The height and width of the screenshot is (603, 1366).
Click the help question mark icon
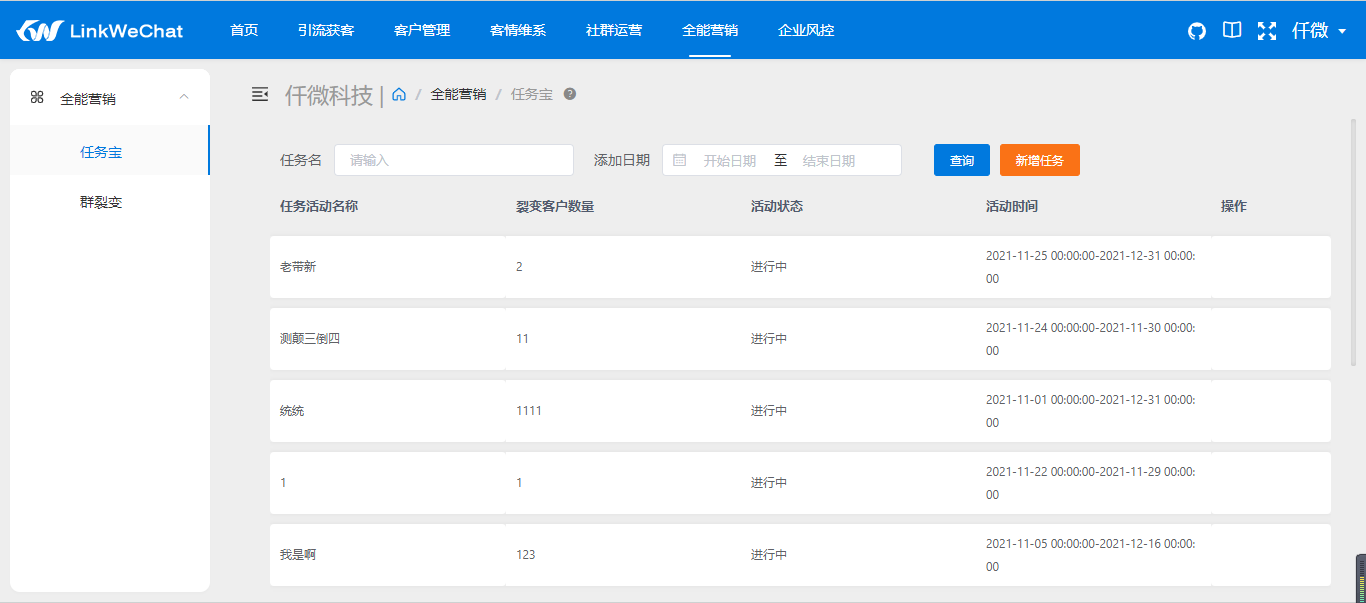point(570,94)
